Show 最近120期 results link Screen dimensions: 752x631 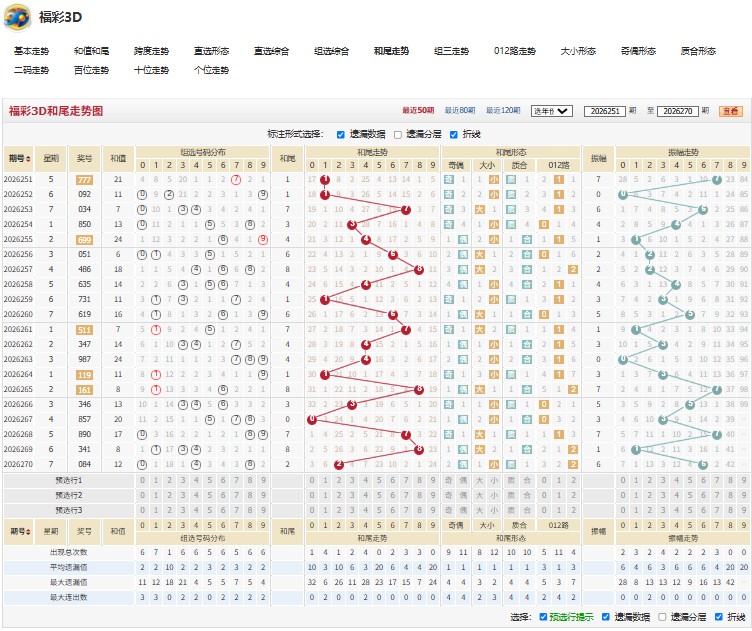pyautogui.click(x=503, y=110)
